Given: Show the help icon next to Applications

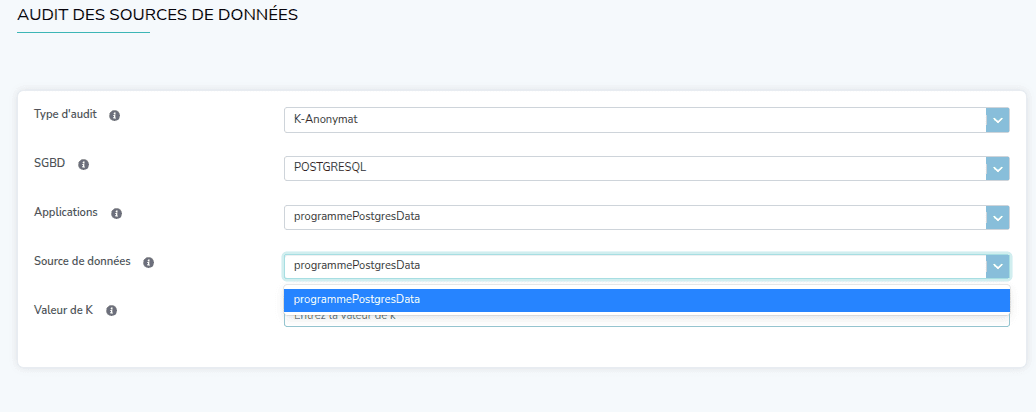Looking at the screenshot, I should pos(116,214).
